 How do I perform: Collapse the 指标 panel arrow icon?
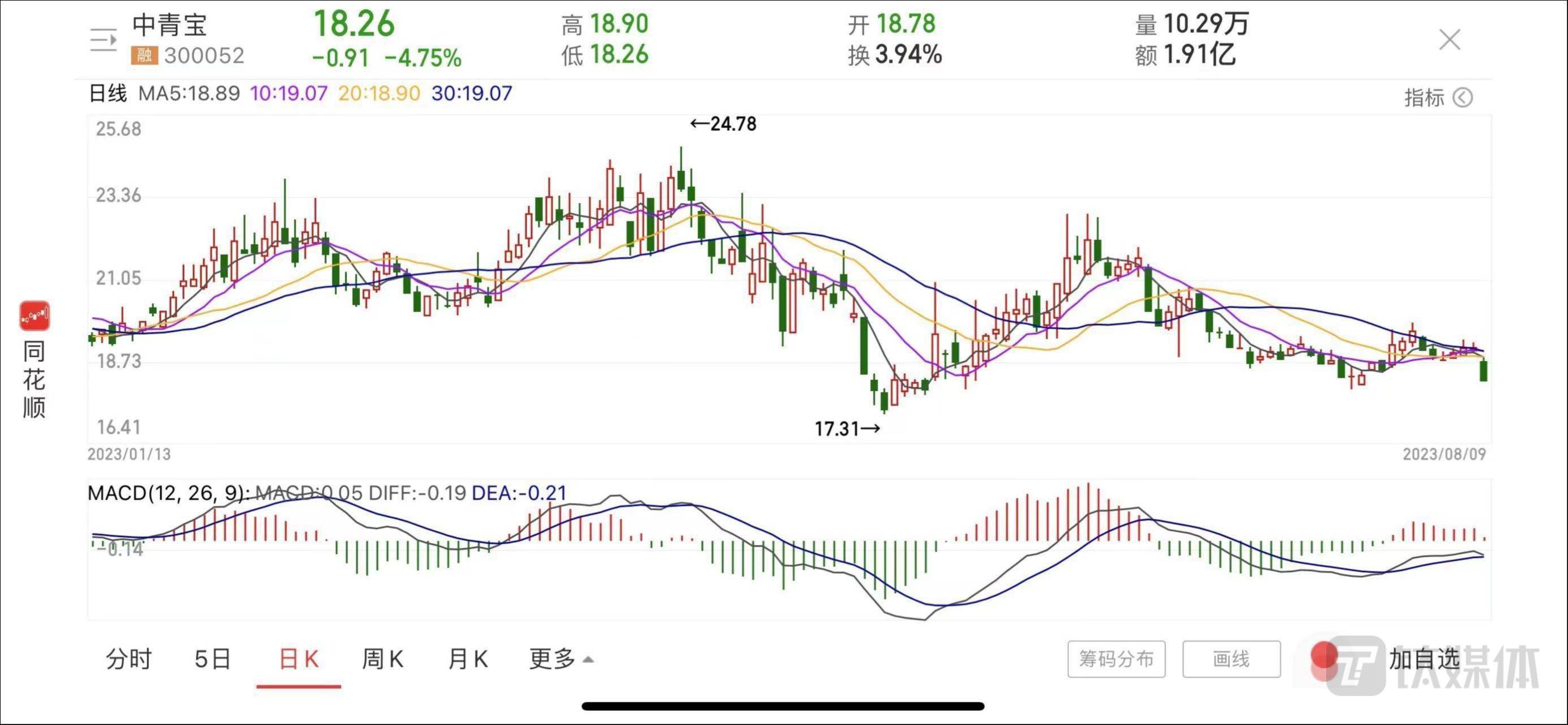[1463, 97]
